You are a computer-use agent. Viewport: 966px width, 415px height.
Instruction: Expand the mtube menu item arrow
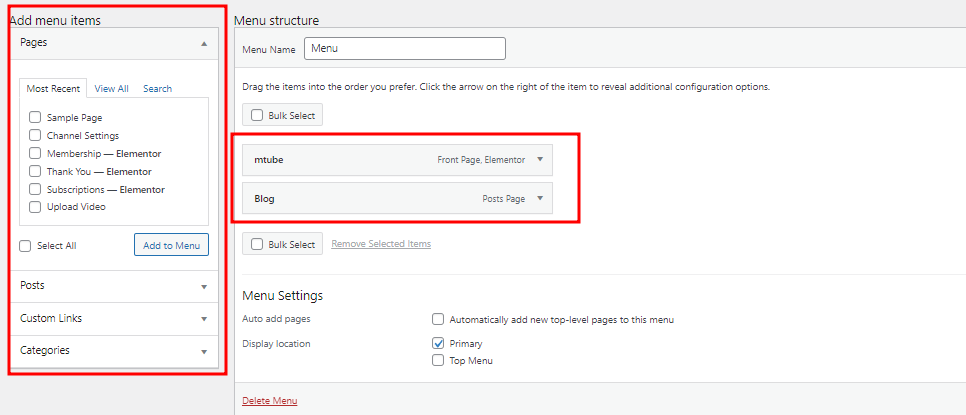540,159
